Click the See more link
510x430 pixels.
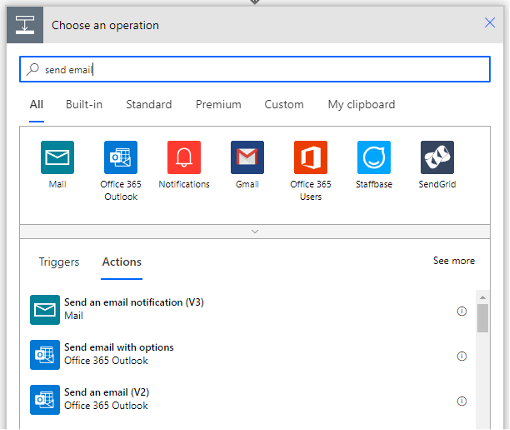pos(454,261)
